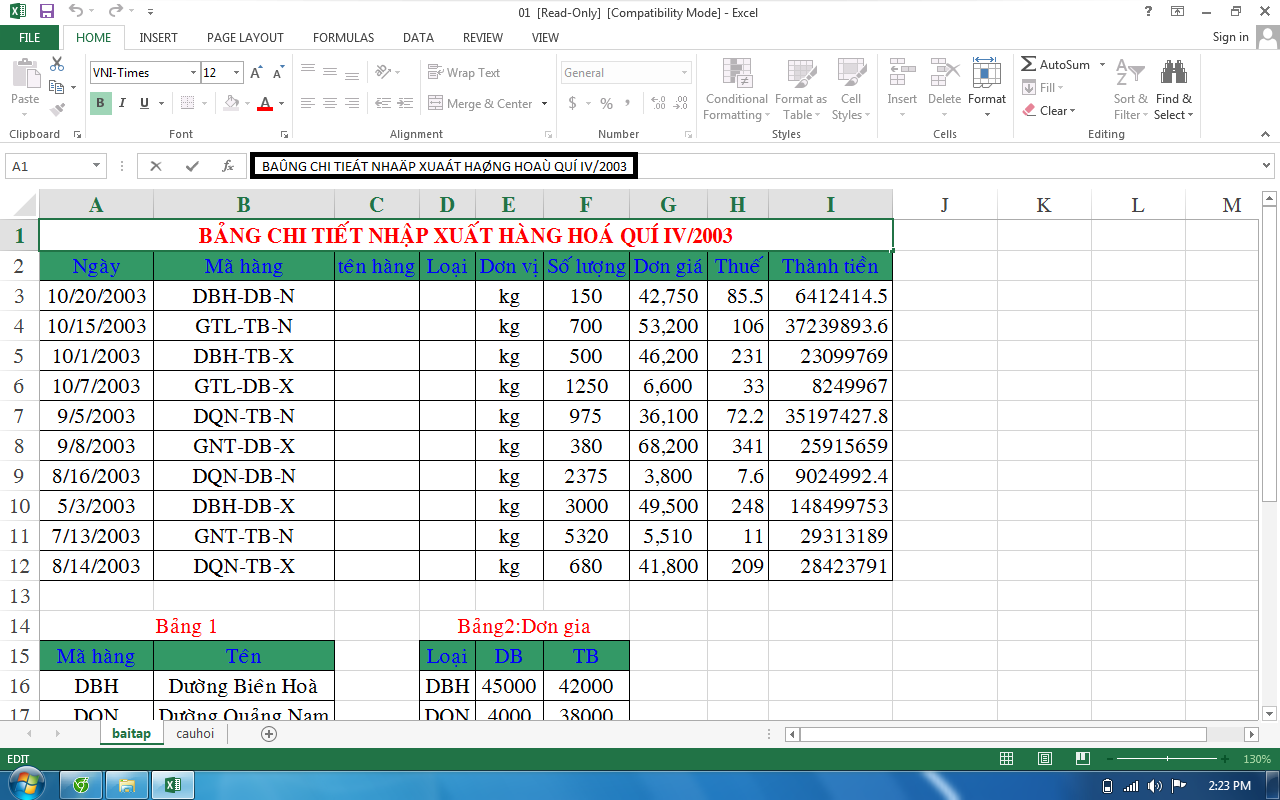Toggle Middle Align vertical alignment
The width and height of the screenshot is (1280, 800).
330,72
